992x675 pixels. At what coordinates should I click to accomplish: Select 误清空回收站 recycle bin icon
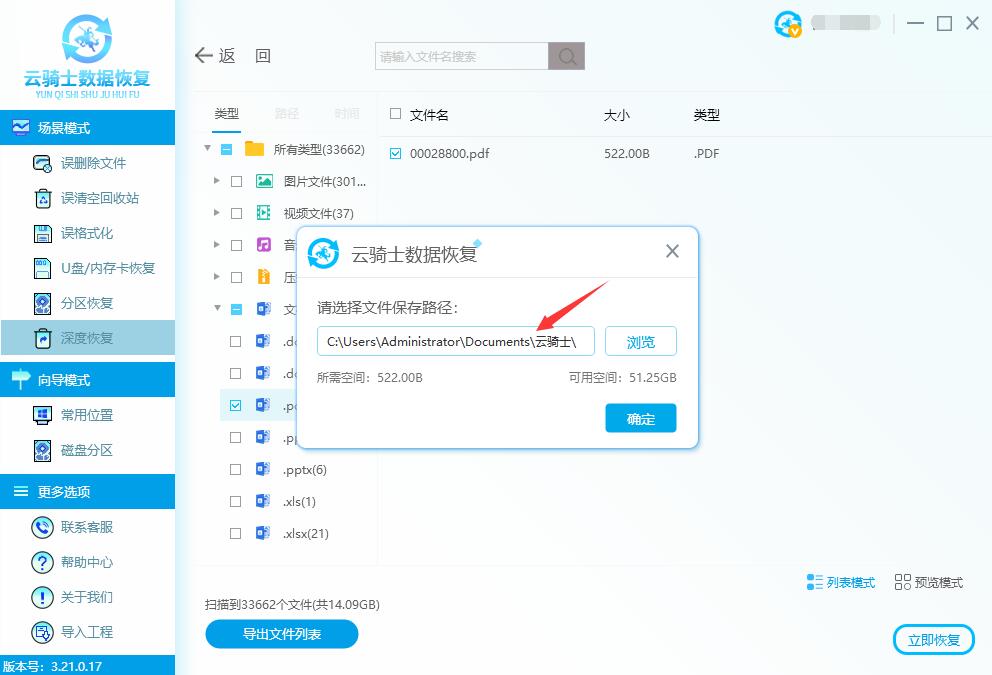coord(42,198)
